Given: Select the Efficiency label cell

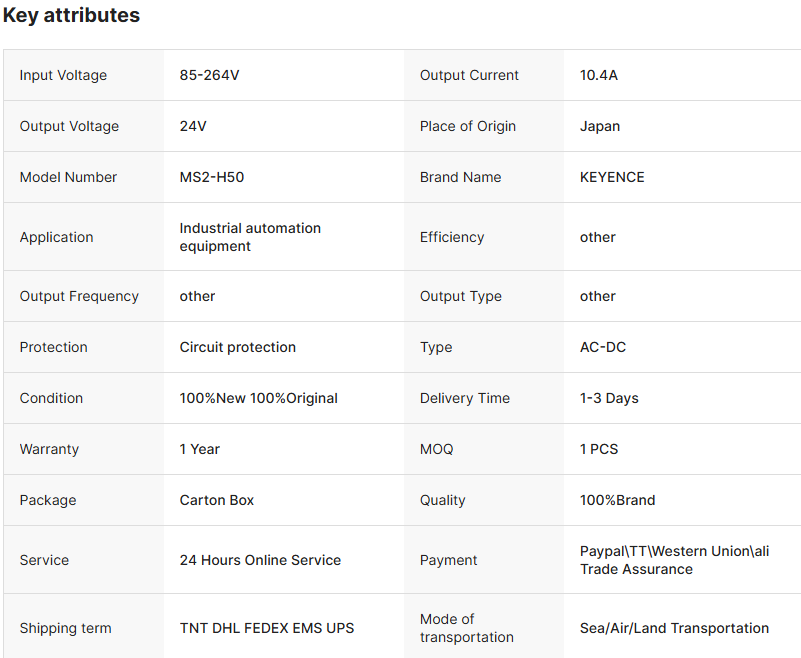Looking at the screenshot, I should point(452,237).
